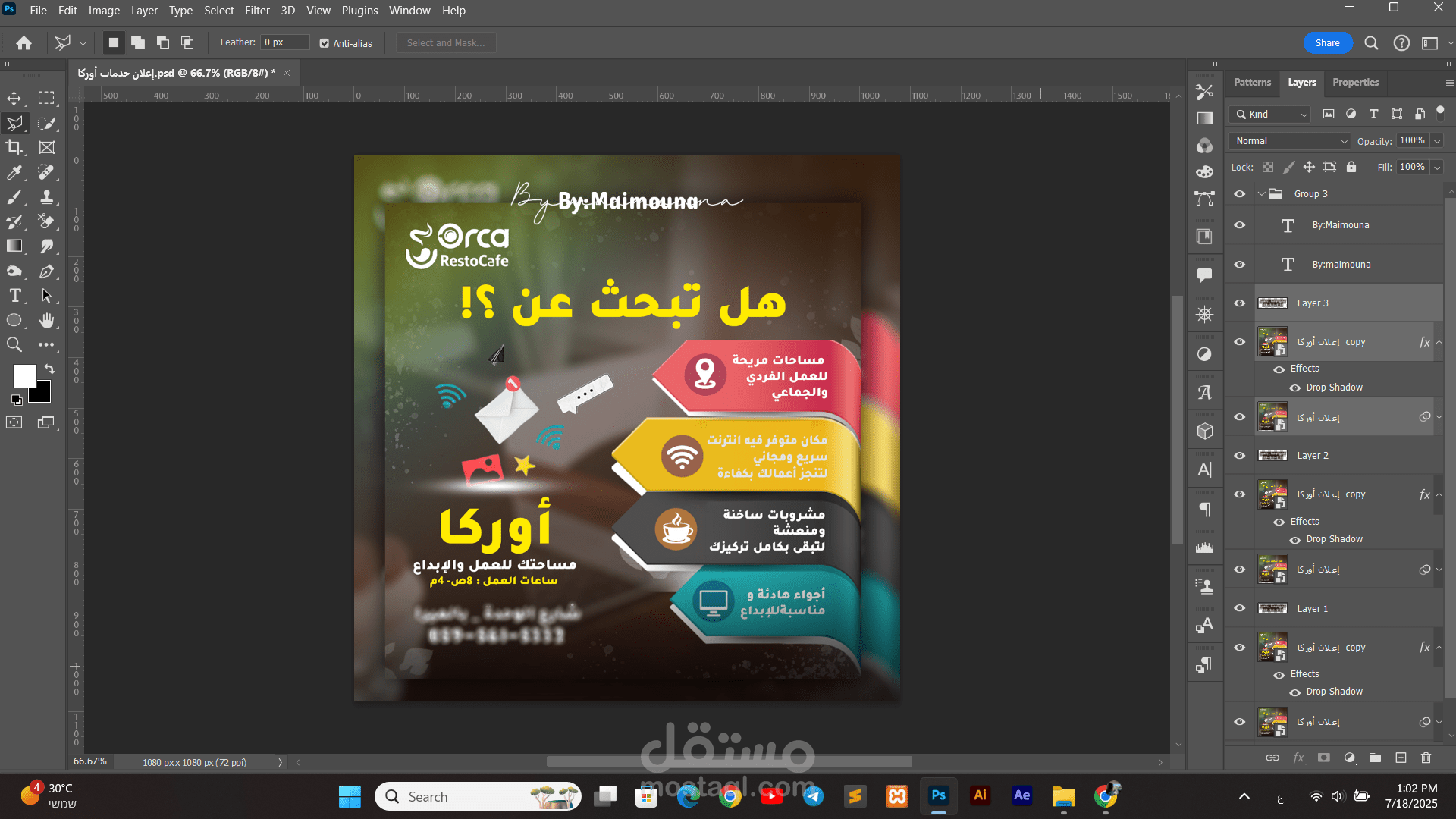Viewport: 1456px width, 819px height.
Task: Switch to the Patterns tab
Action: pos(1252,83)
